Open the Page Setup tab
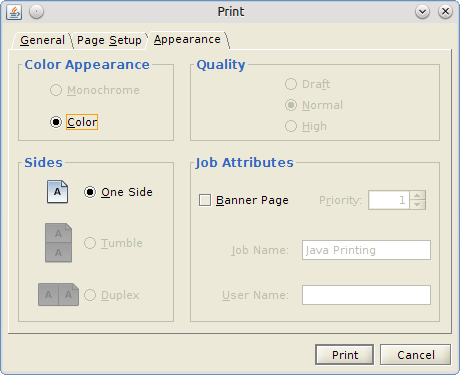 pos(109,40)
